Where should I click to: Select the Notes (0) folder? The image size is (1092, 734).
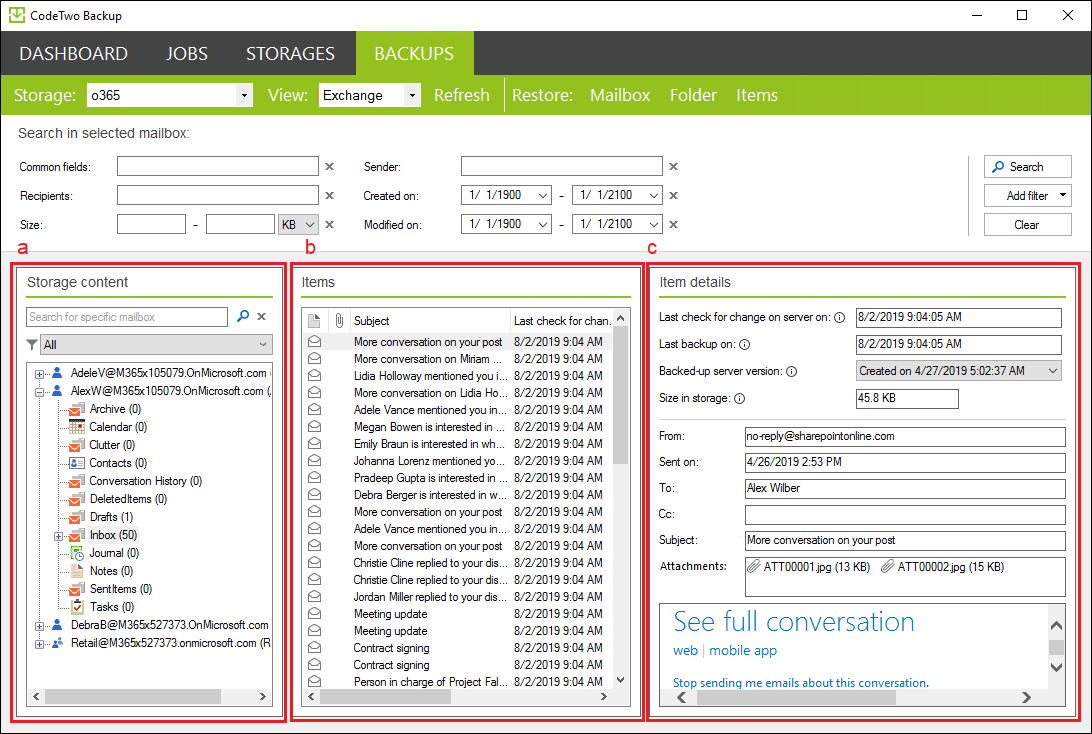point(111,571)
